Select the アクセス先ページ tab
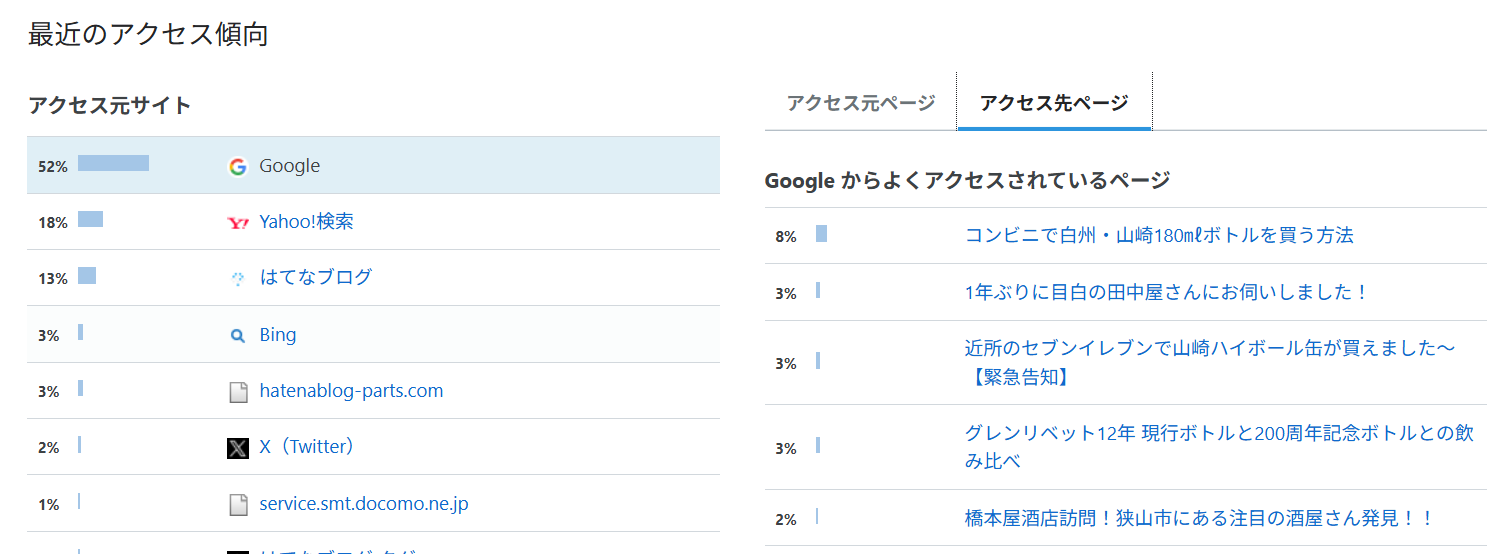 pyautogui.click(x=1054, y=102)
